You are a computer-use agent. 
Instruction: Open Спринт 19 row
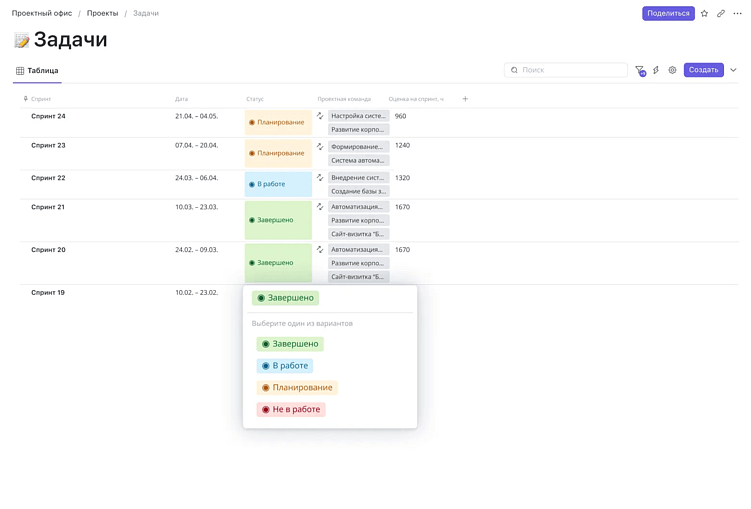(48, 293)
